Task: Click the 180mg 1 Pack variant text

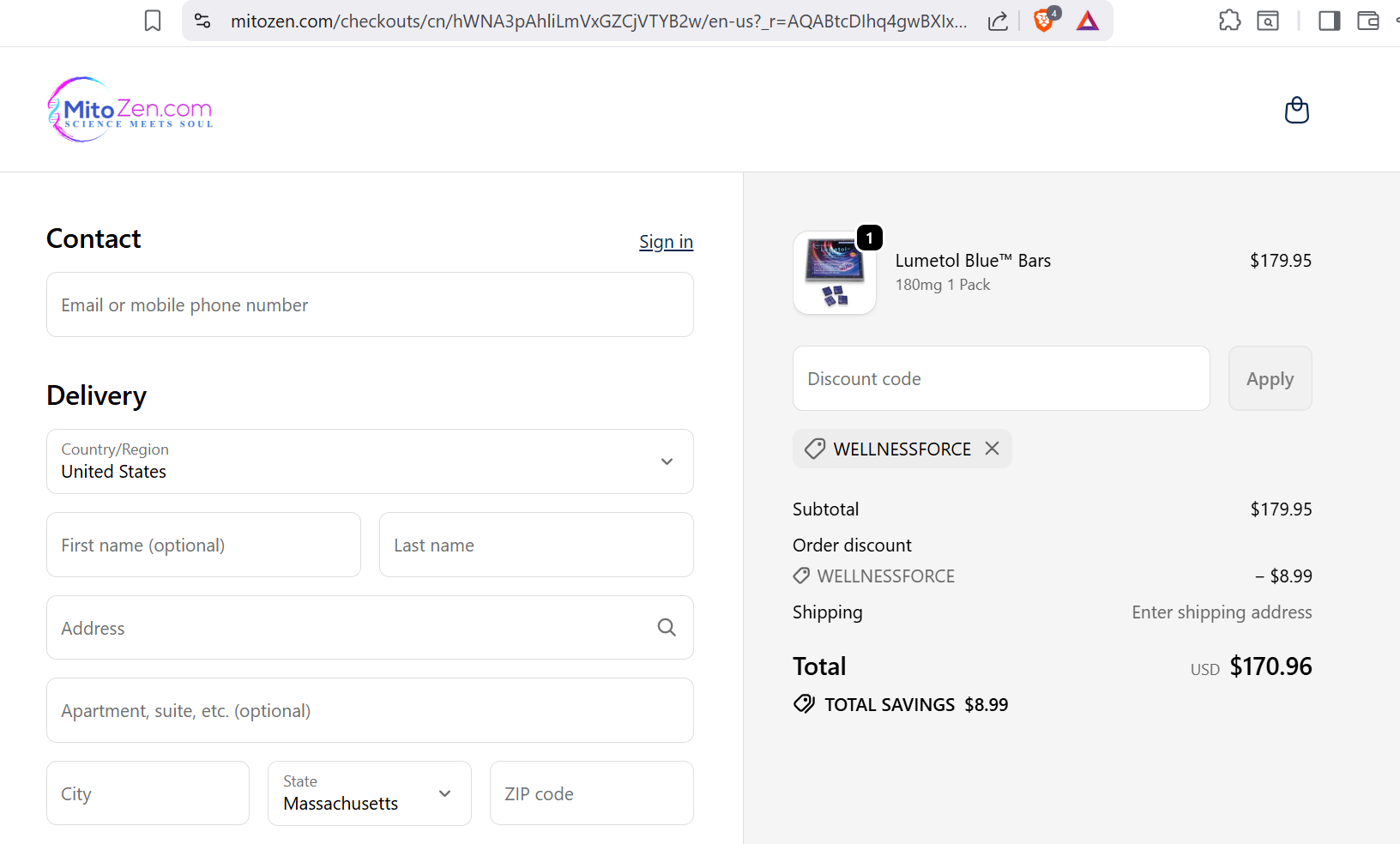Action: click(942, 285)
